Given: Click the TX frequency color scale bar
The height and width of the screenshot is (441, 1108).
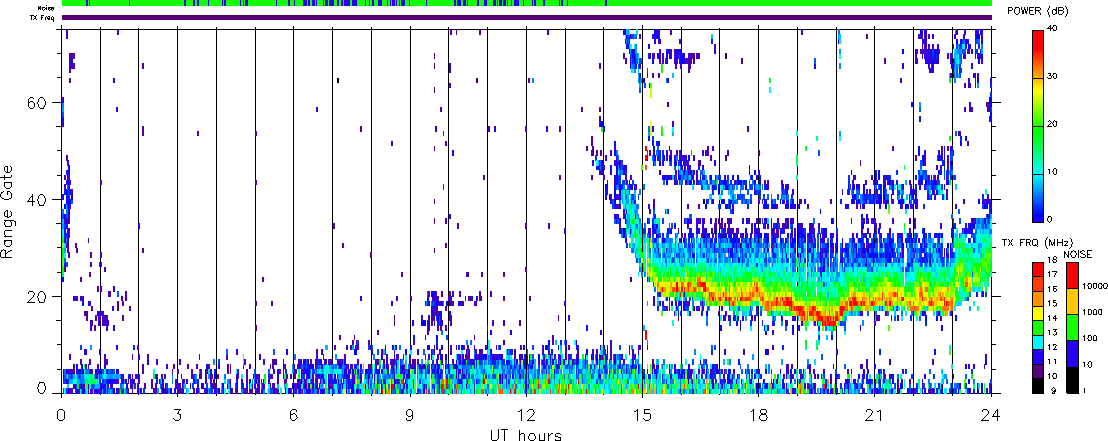Looking at the screenshot, I should point(1038,327).
